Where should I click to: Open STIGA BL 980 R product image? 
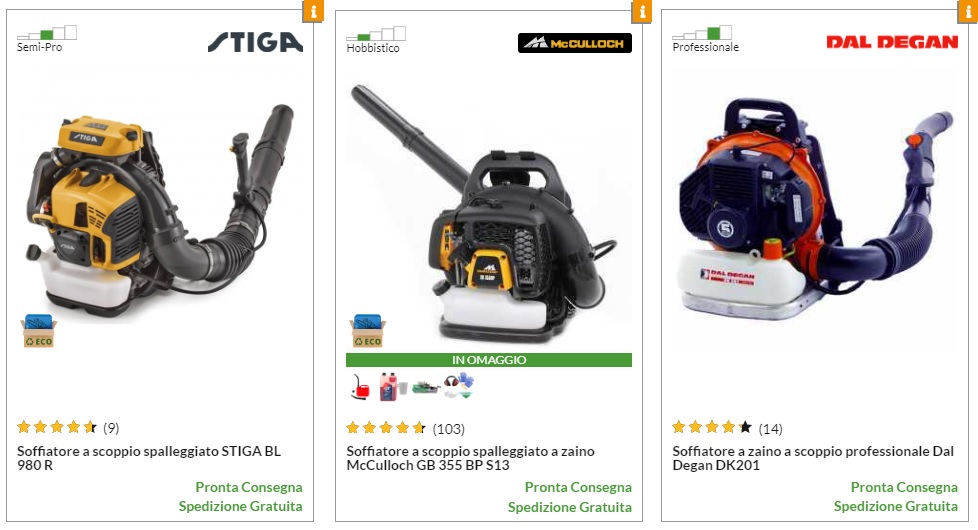coord(160,210)
